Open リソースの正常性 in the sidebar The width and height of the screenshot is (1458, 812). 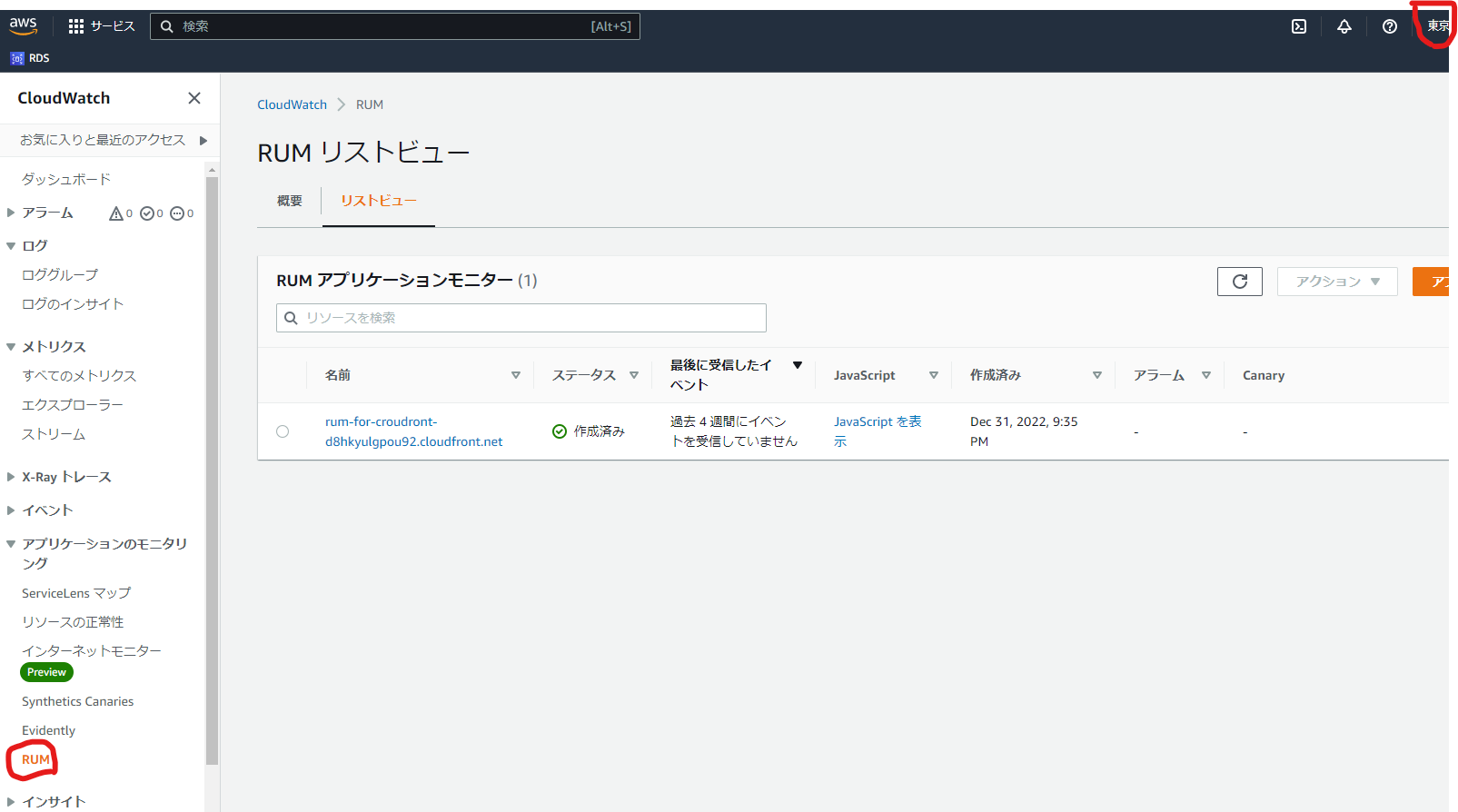coord(73,622)
